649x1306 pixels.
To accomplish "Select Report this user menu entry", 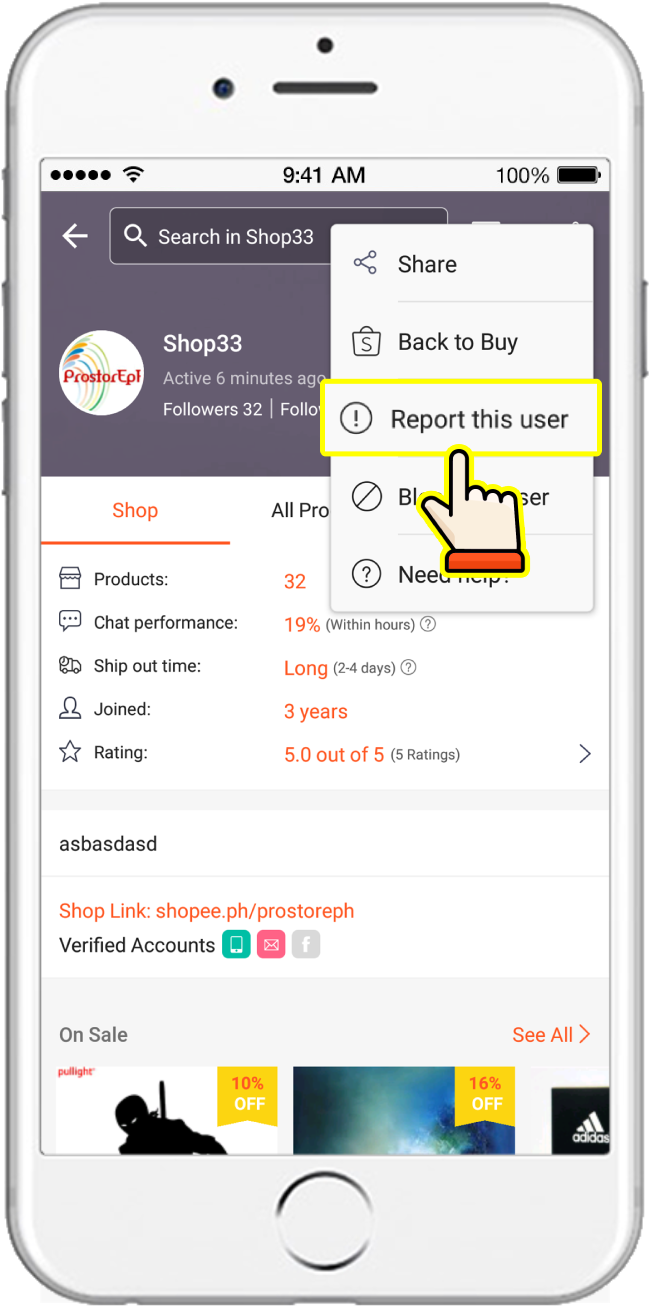I will tap(461, 419).
